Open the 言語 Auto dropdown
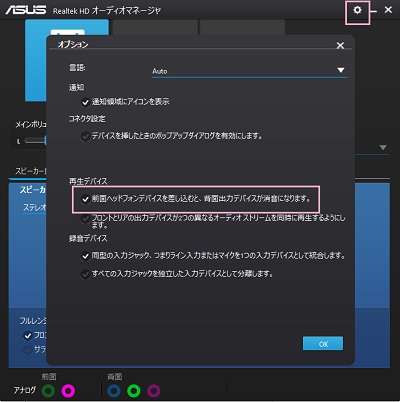400x402 pixels. pos(249,71)
